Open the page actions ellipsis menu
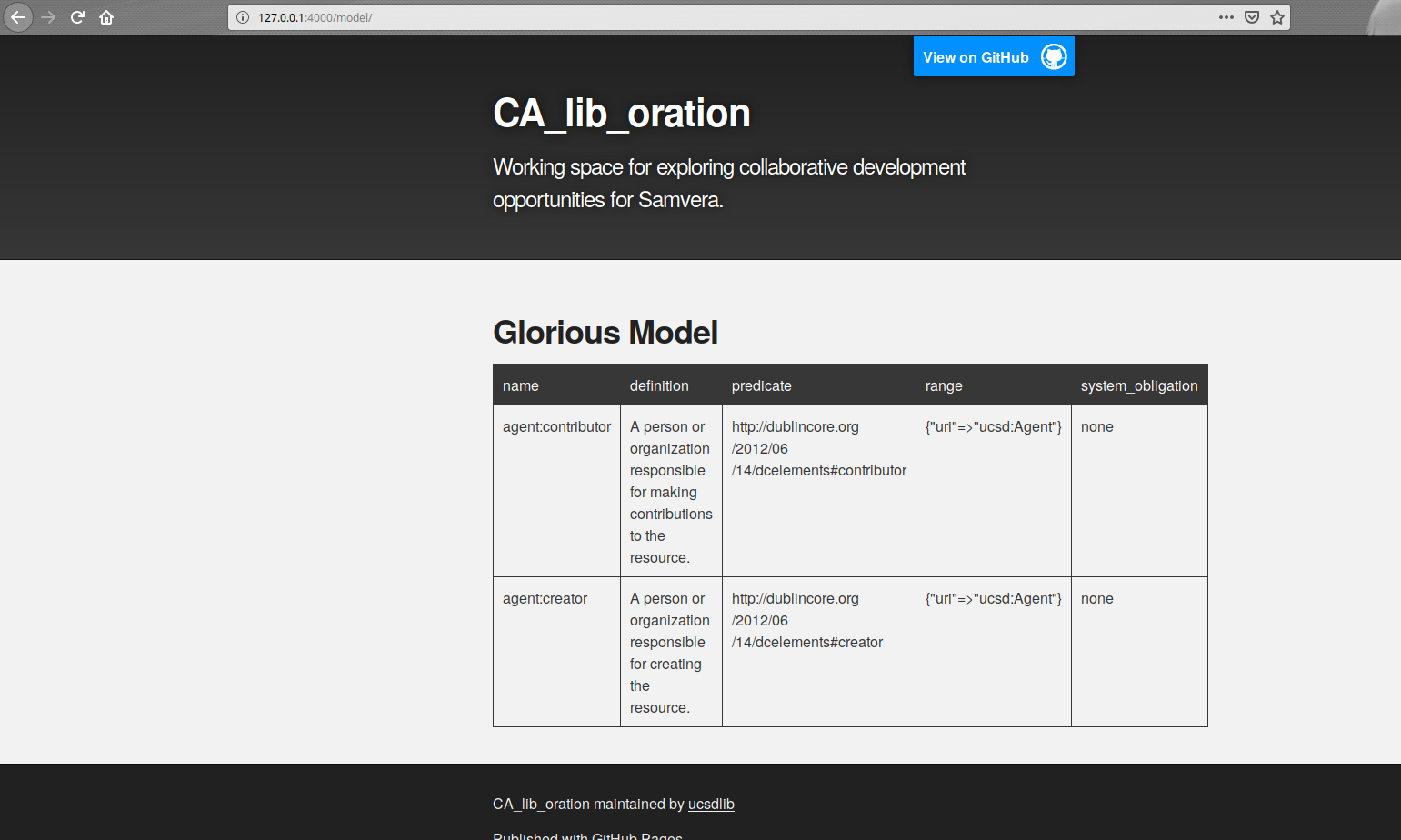 pos(1226,16)
